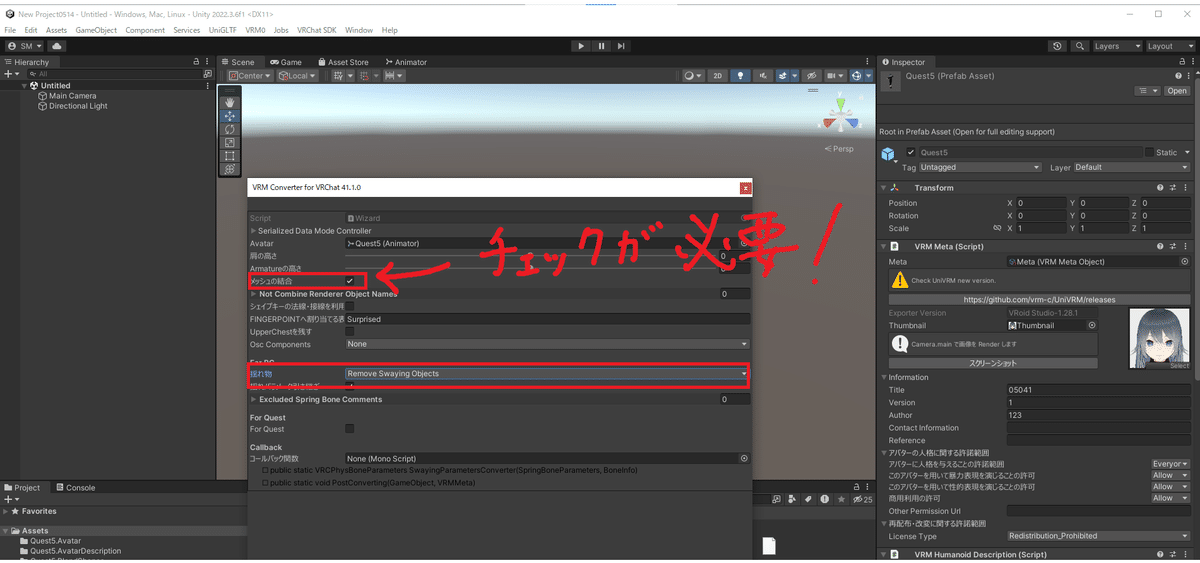Viewport: 1200px width, 563px height.
Task: Toggle the Static checkbox in Inspector
Action: click(1150, 152)
